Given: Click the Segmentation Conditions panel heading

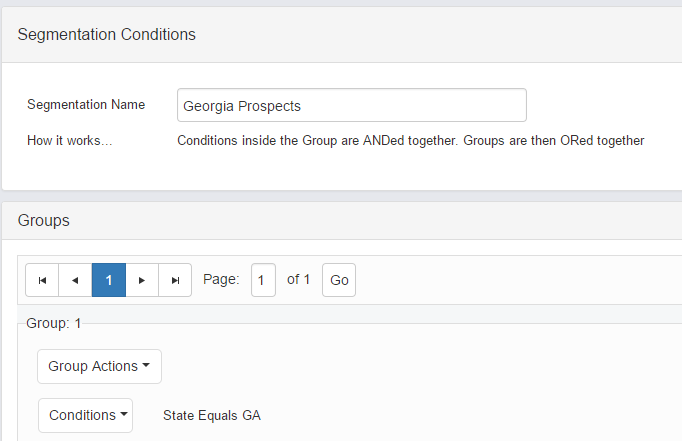Looking at the screenshot, I should 107,35.
